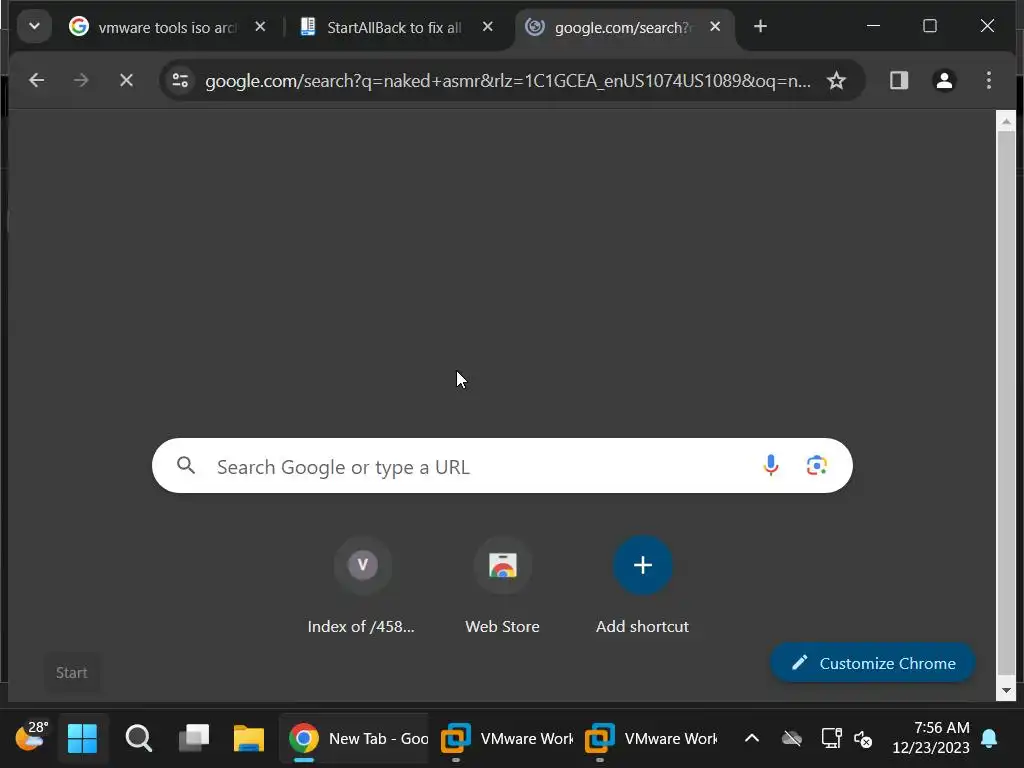Open the tab search dropdown arrow
Viewport: 1024px width, 768px height.
(x=34, y=27)
